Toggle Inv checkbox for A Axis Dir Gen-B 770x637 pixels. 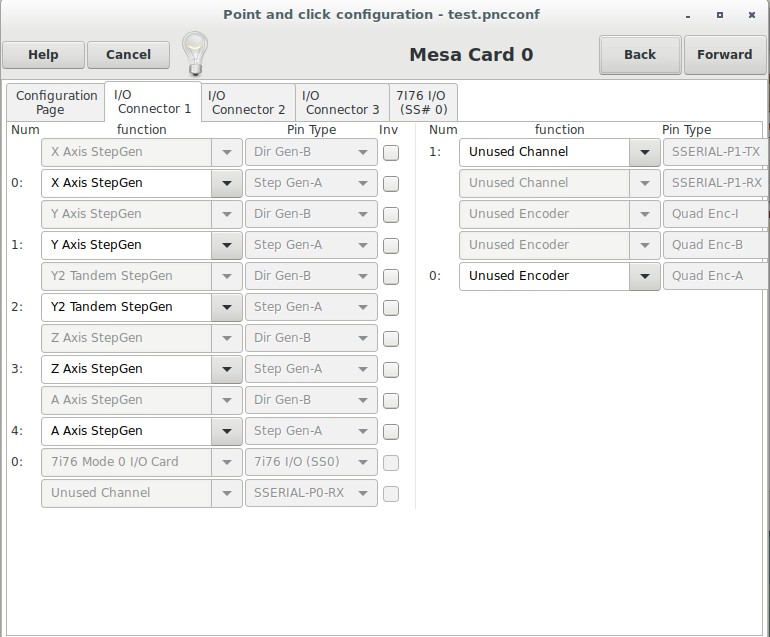tap(391, 400)
